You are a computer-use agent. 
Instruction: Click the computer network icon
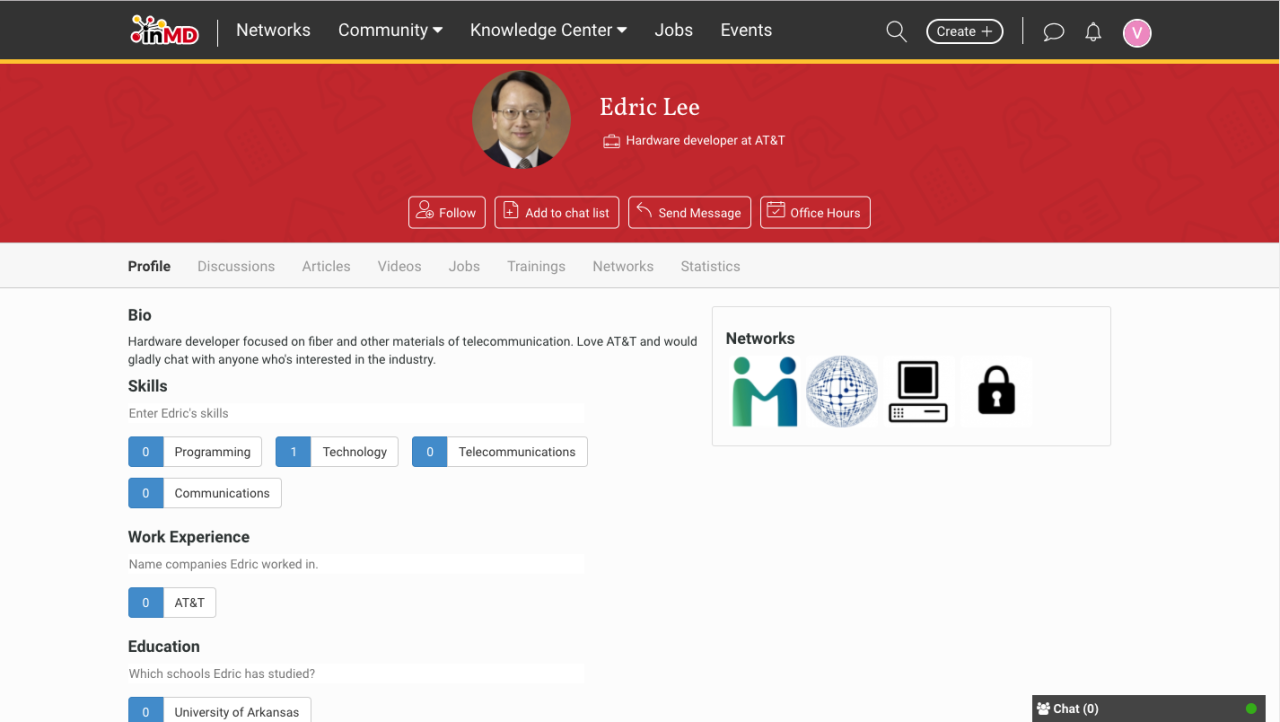click(x=918, y=392)
